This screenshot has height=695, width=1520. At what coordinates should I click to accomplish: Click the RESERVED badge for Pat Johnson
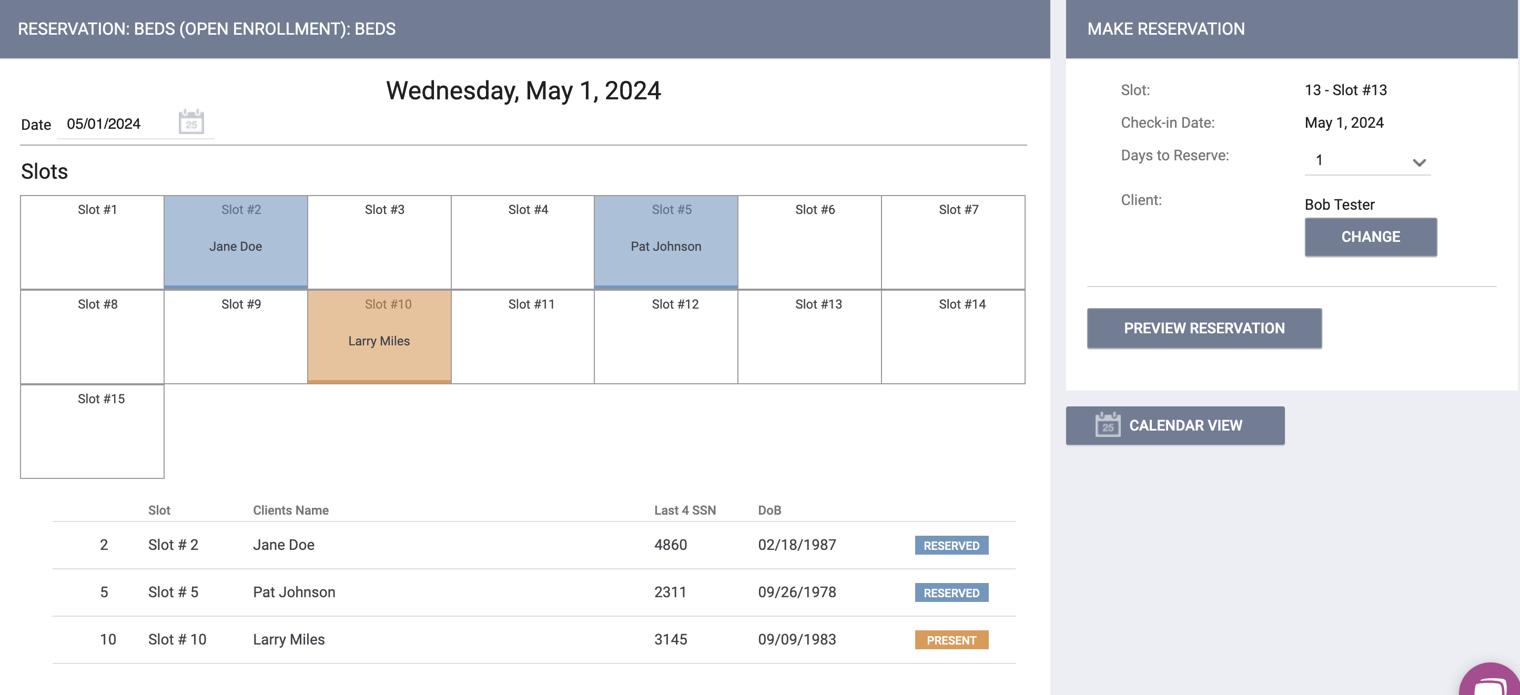[x=951, y=592]
